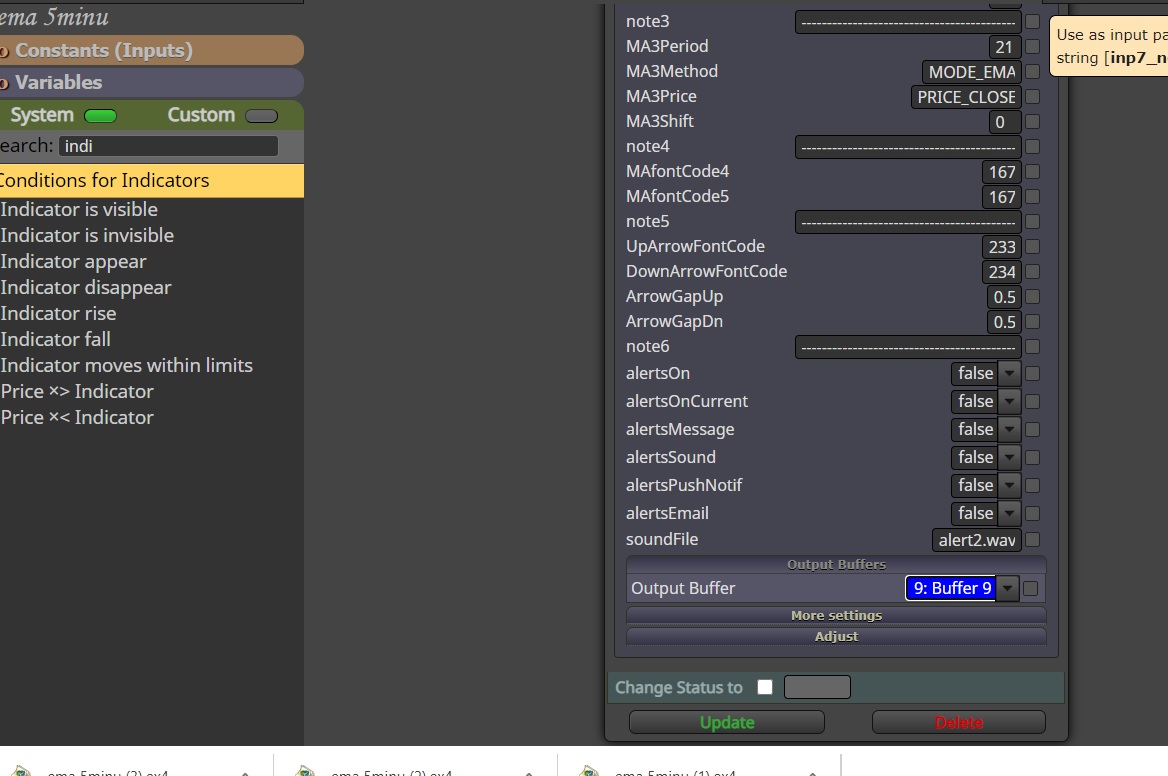
Task: Edit the MAfontCode4 value 167
Action: click(1002, 172)
